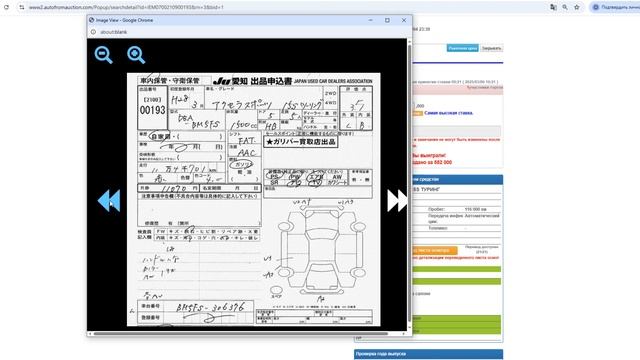Click the 'Самая высокая ставка' text
This screenshot has height=360, width=640.
point(449,113)
